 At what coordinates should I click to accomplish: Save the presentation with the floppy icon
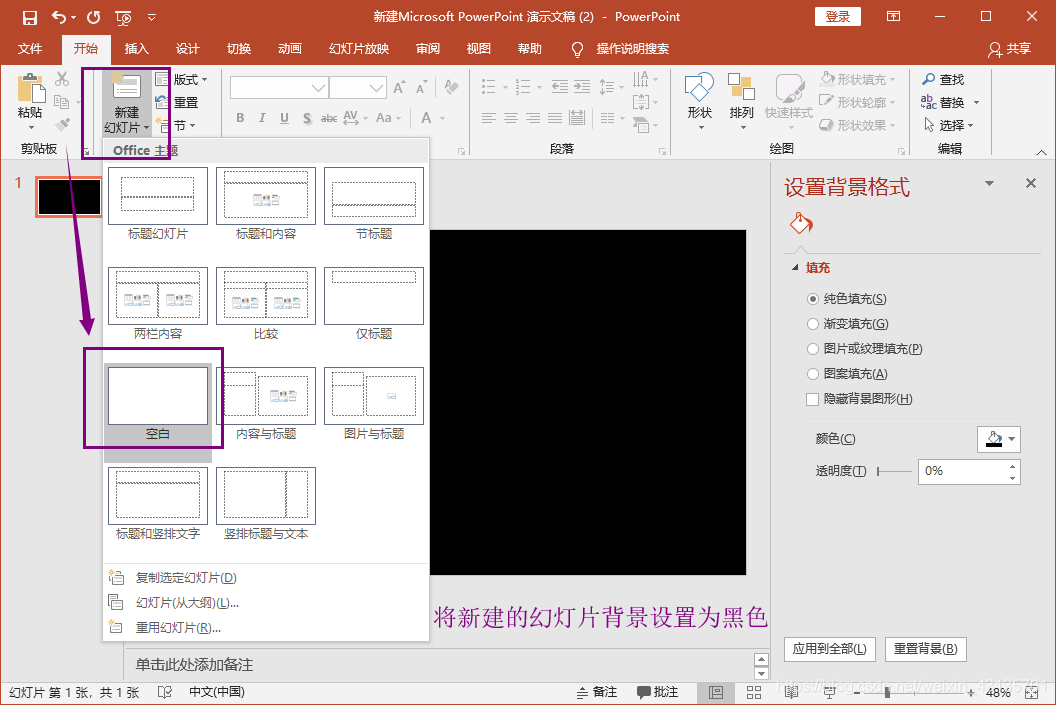30,18
